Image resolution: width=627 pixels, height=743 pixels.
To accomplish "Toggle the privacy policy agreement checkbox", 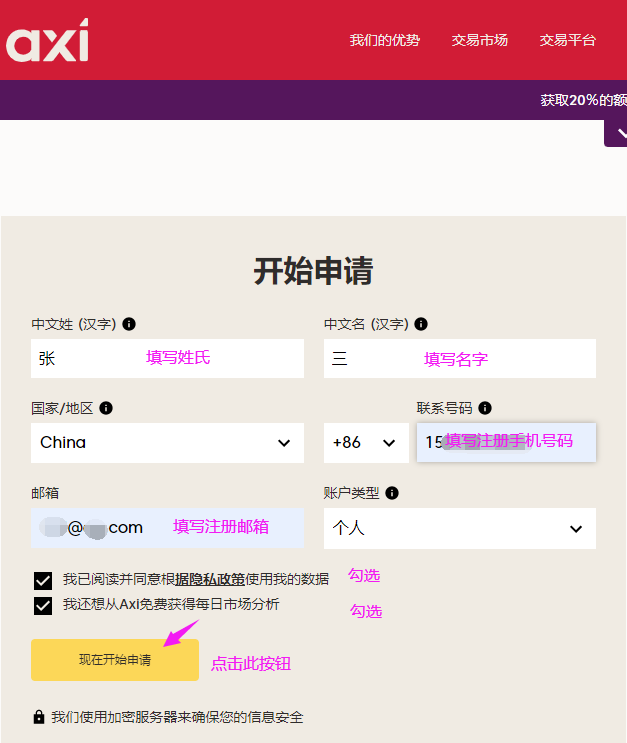I will (43, 580).
